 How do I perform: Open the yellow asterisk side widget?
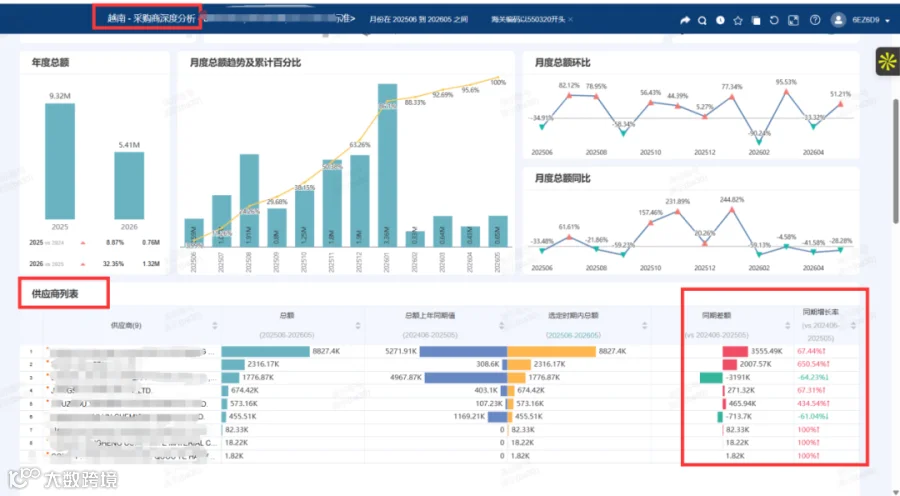[x=887, y=61]
